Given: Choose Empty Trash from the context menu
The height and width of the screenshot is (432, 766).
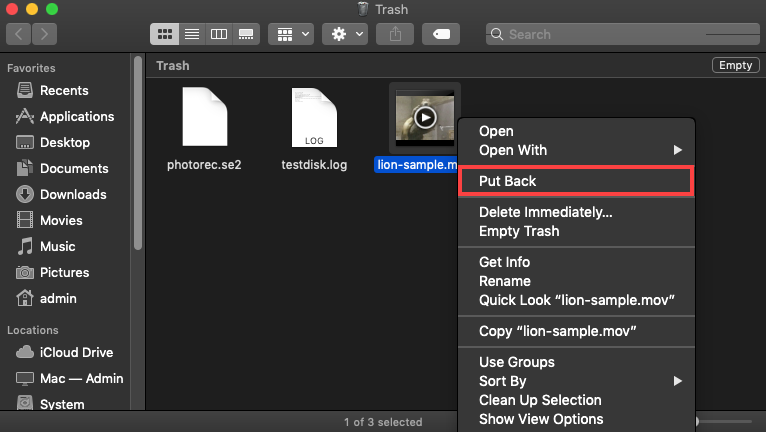Looking at the screenshot, I should (x=576, y=231).
